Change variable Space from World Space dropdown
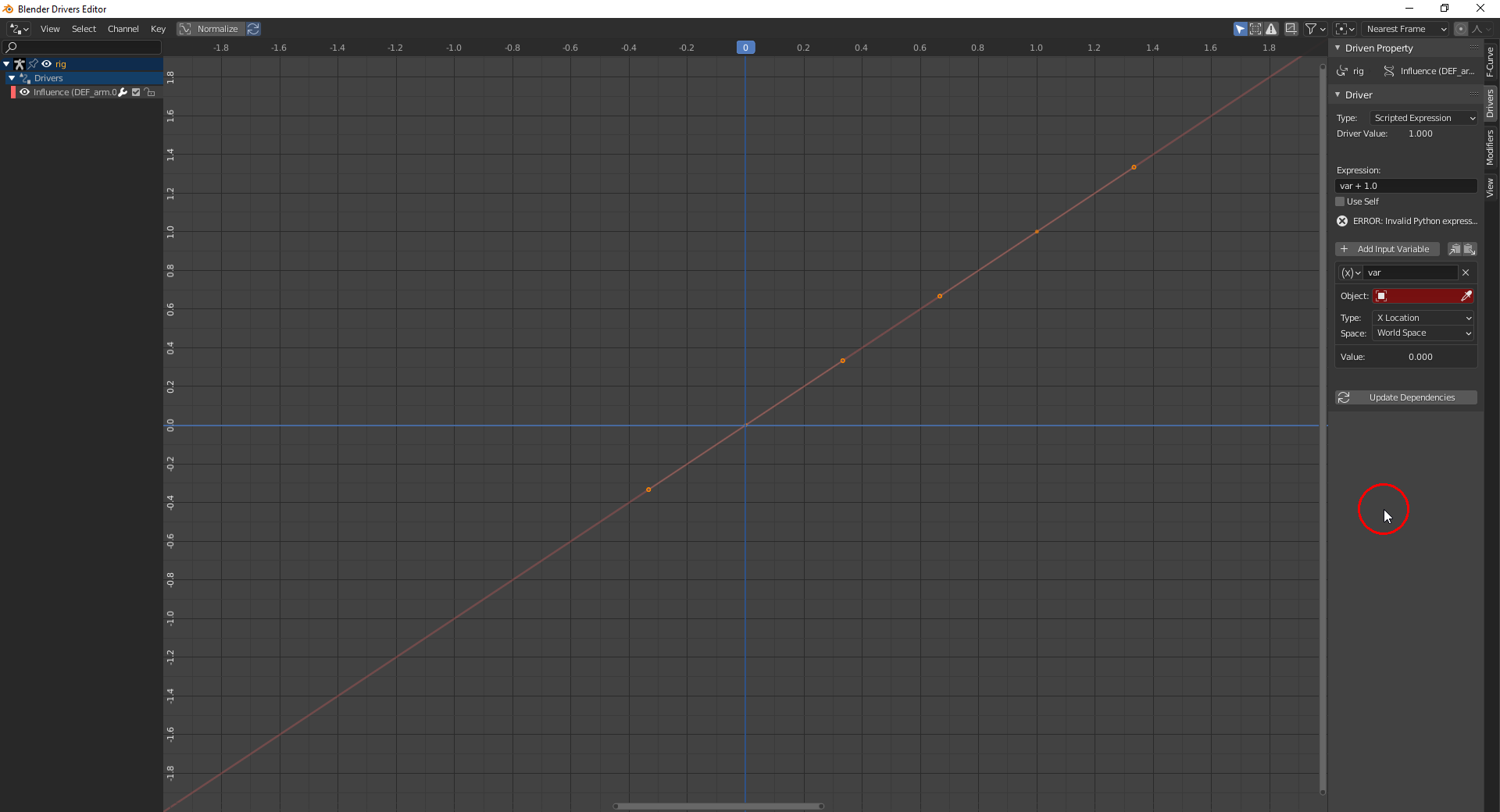 (x=1422, y=333)
